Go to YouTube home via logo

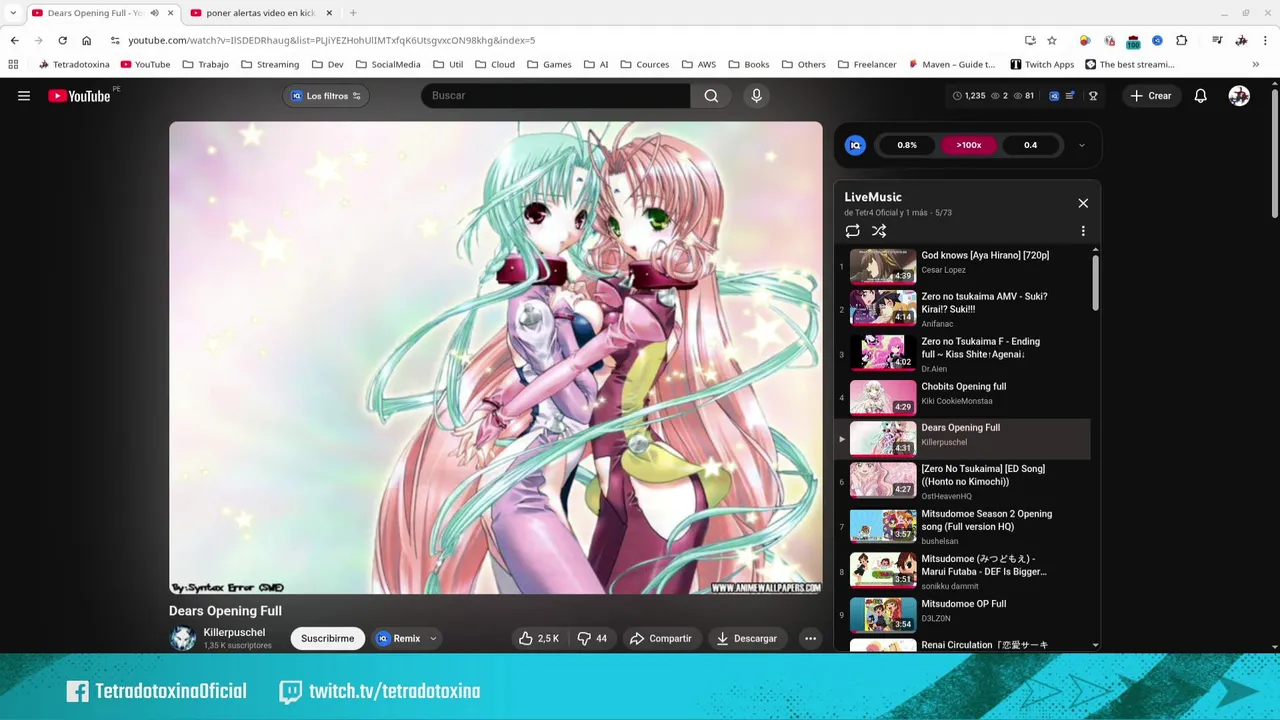79,96
